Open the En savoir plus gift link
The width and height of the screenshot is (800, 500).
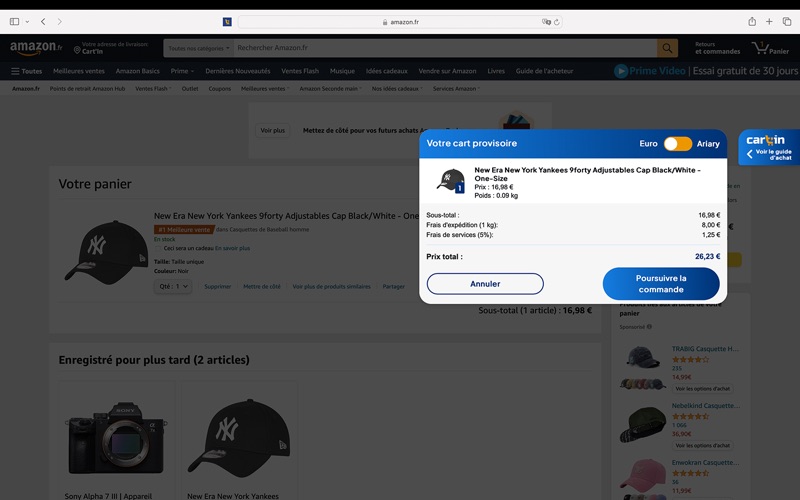click(232, 248)
